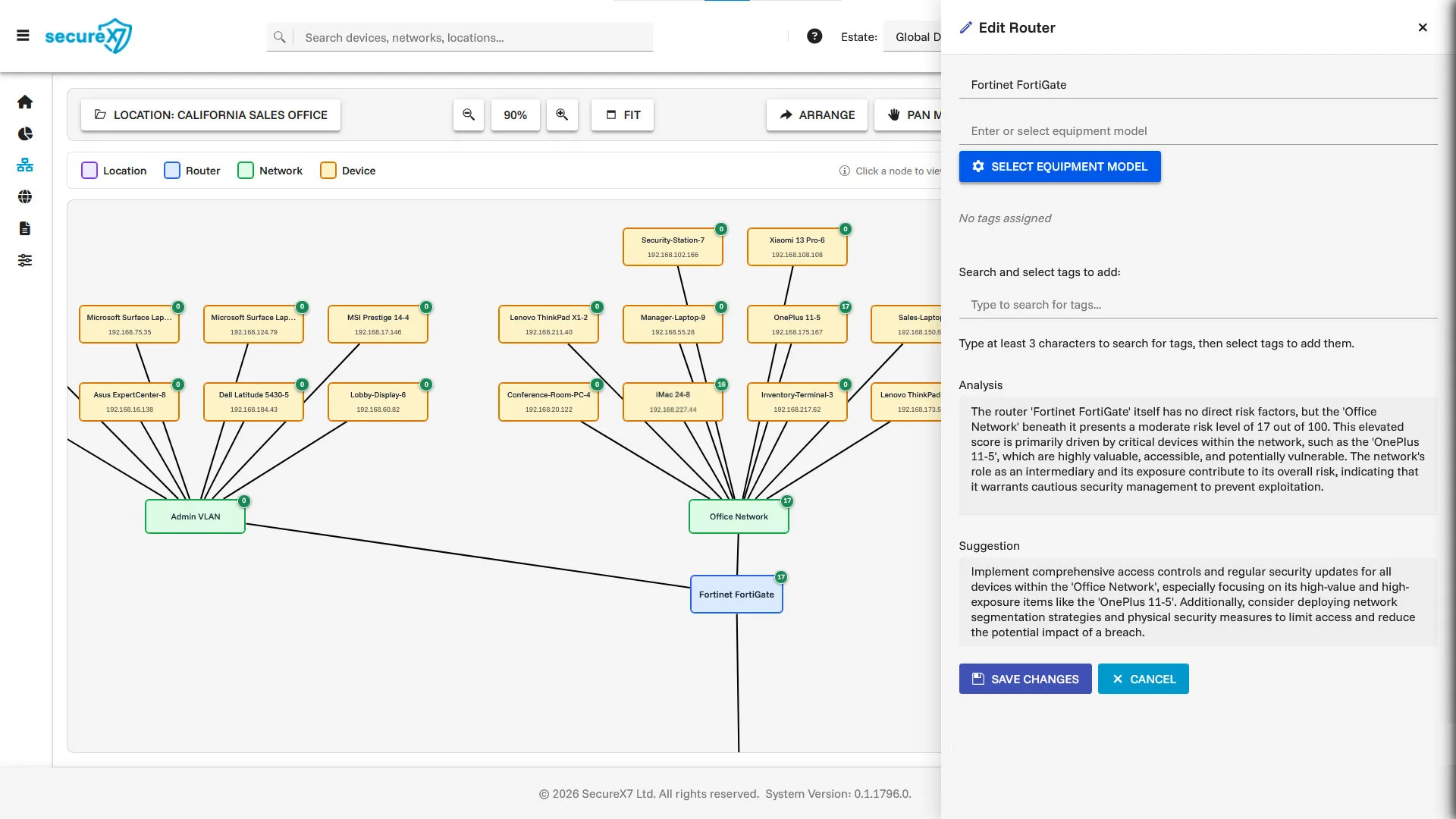Toggle the Network legend checkbox

(x=246, y=171)
